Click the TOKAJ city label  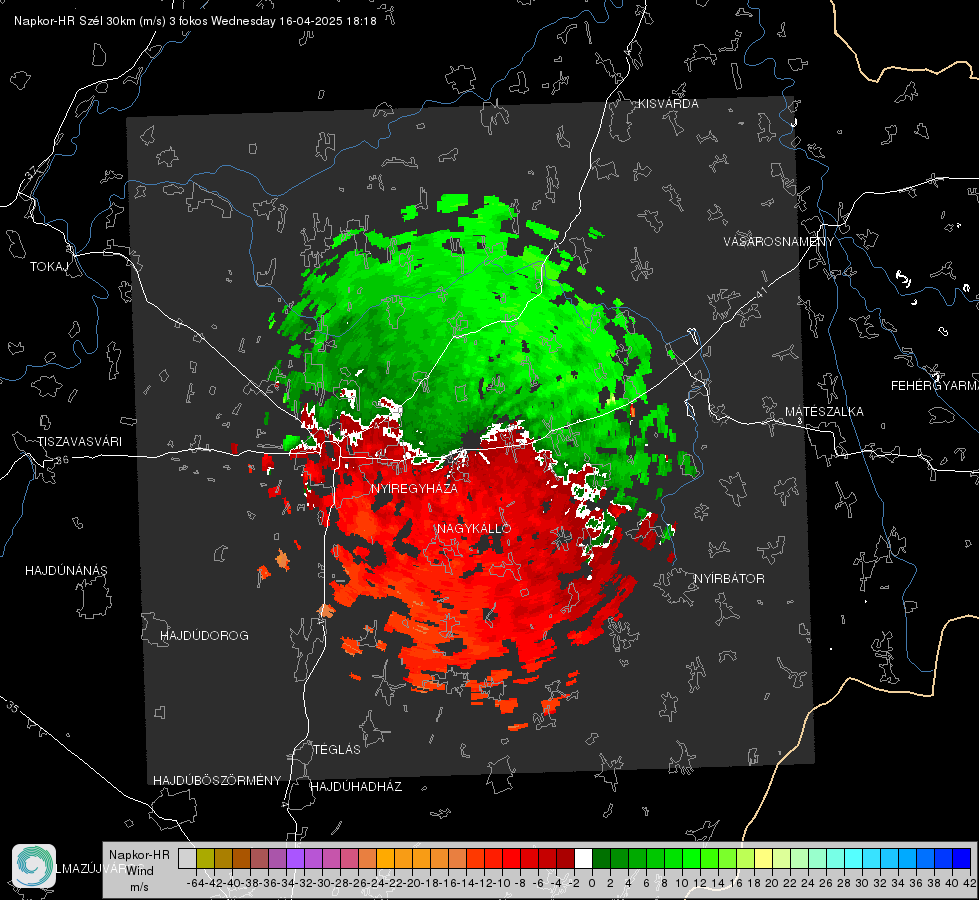pyautogui.click(x=49, y=267)
